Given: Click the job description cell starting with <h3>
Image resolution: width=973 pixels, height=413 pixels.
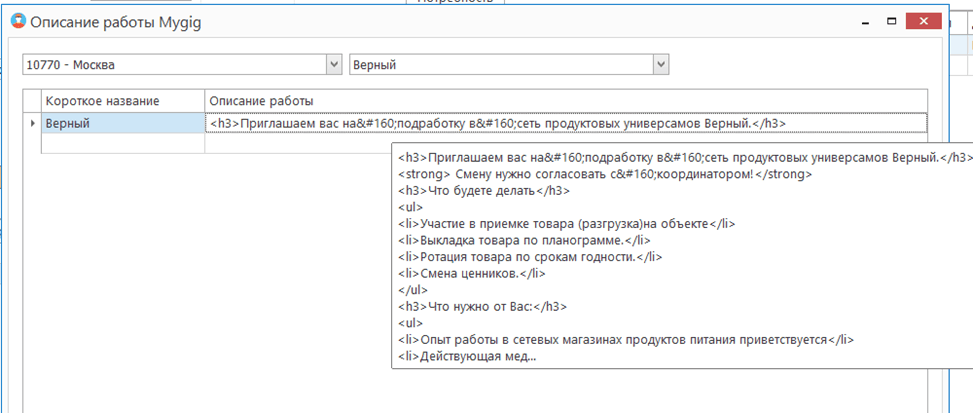Looking at the screenshot, I should click(x=566, y=123).
